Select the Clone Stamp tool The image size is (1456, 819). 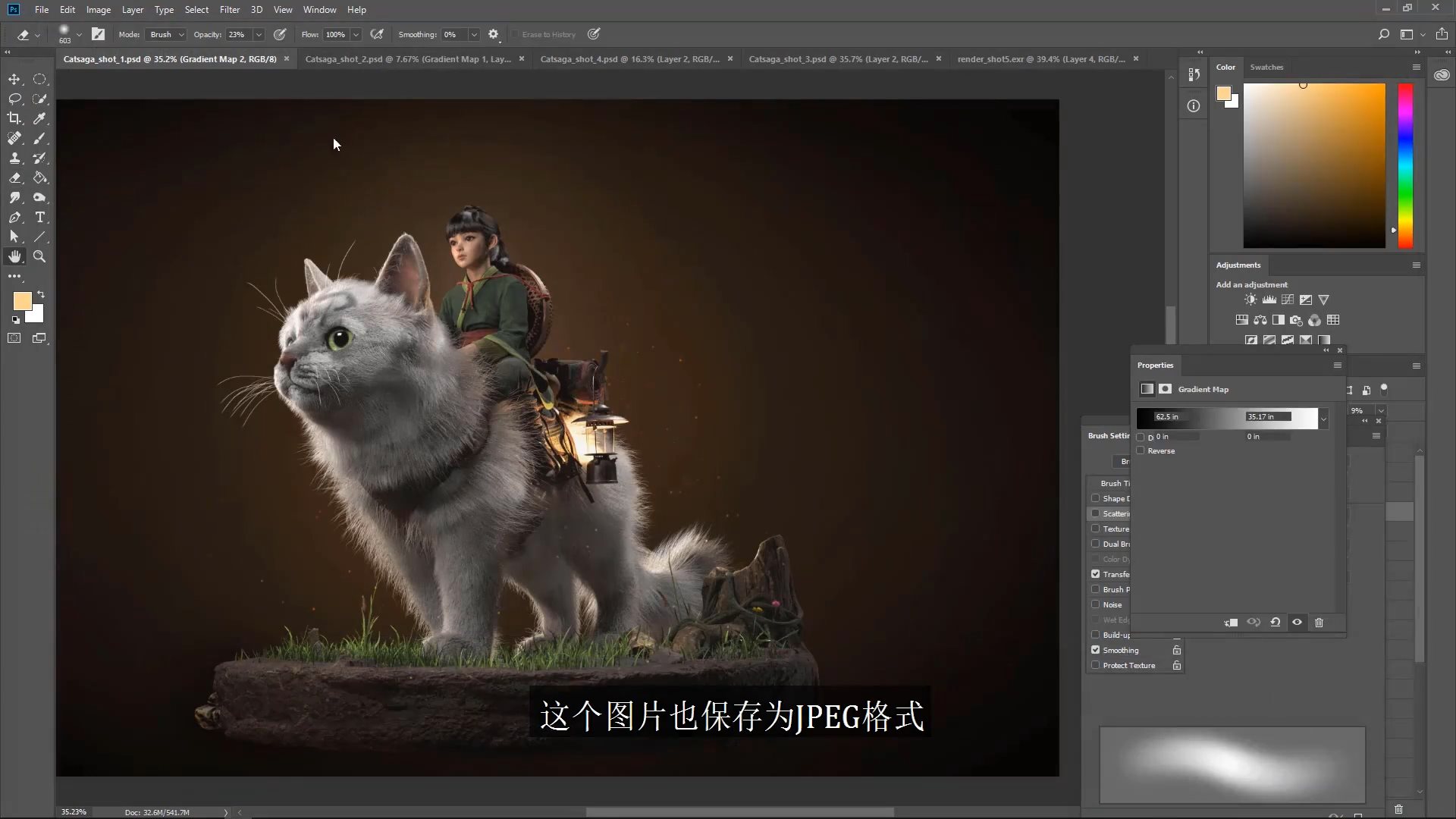14,158
